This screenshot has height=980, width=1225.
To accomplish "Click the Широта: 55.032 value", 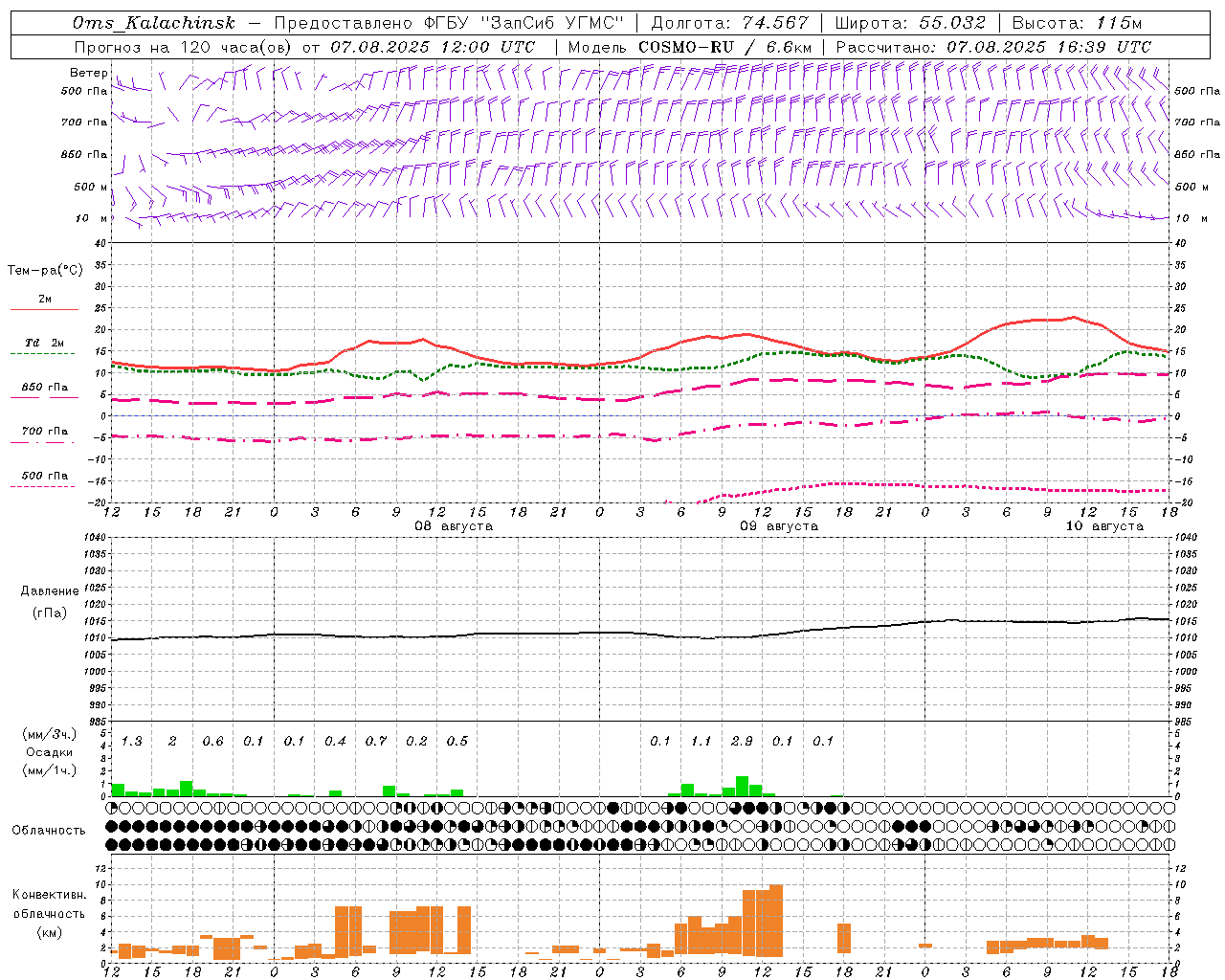I will point(910,23).
